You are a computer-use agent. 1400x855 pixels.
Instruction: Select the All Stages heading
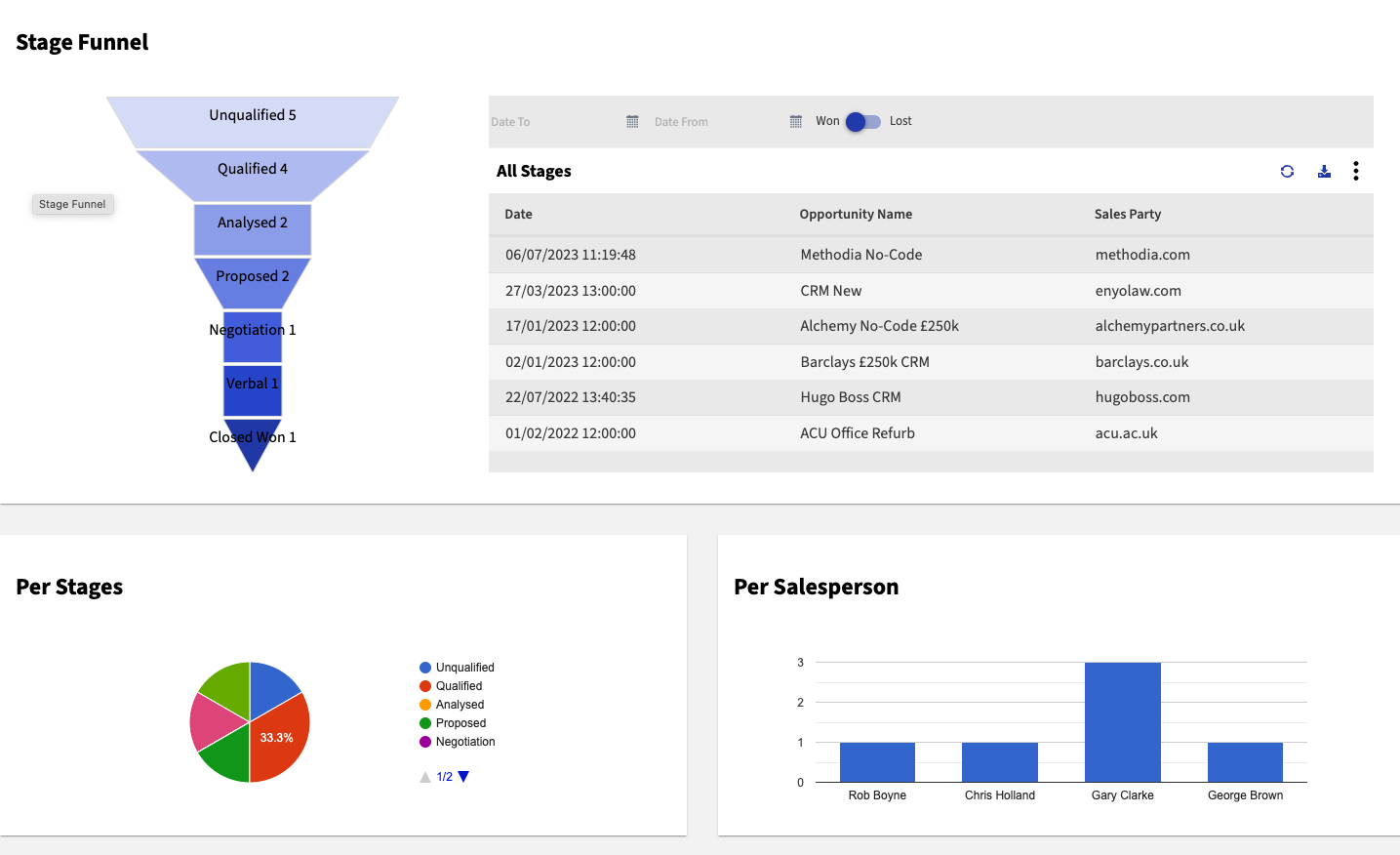[534, 171]
